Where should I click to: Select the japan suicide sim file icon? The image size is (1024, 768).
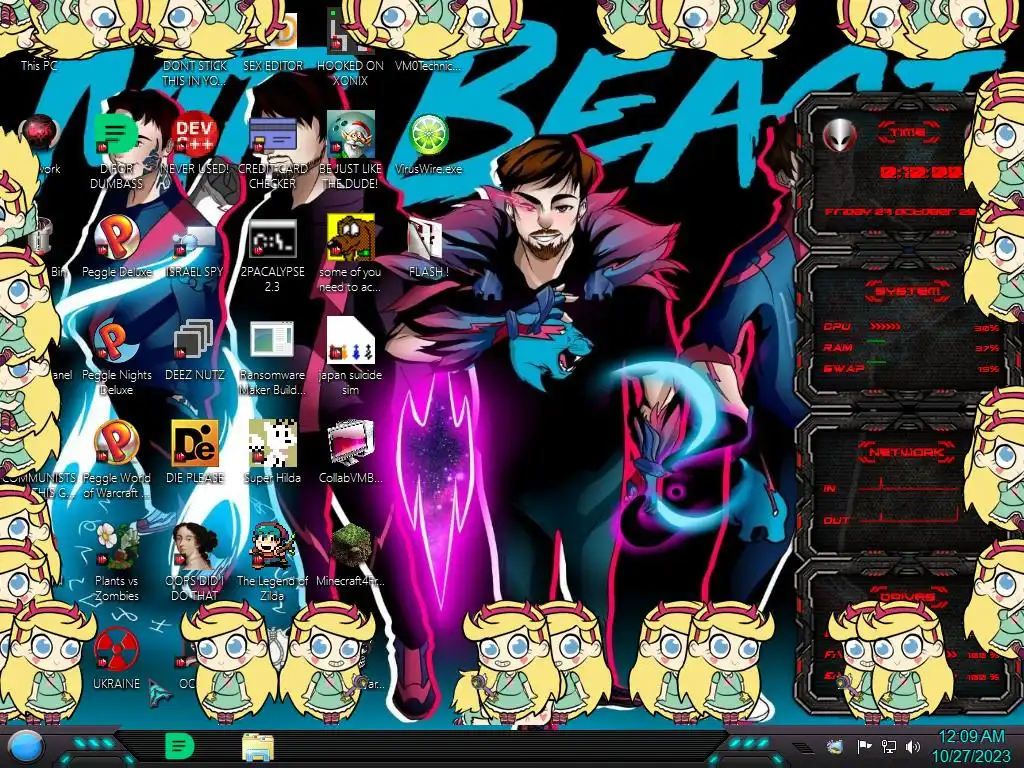(x=350, y=341)
